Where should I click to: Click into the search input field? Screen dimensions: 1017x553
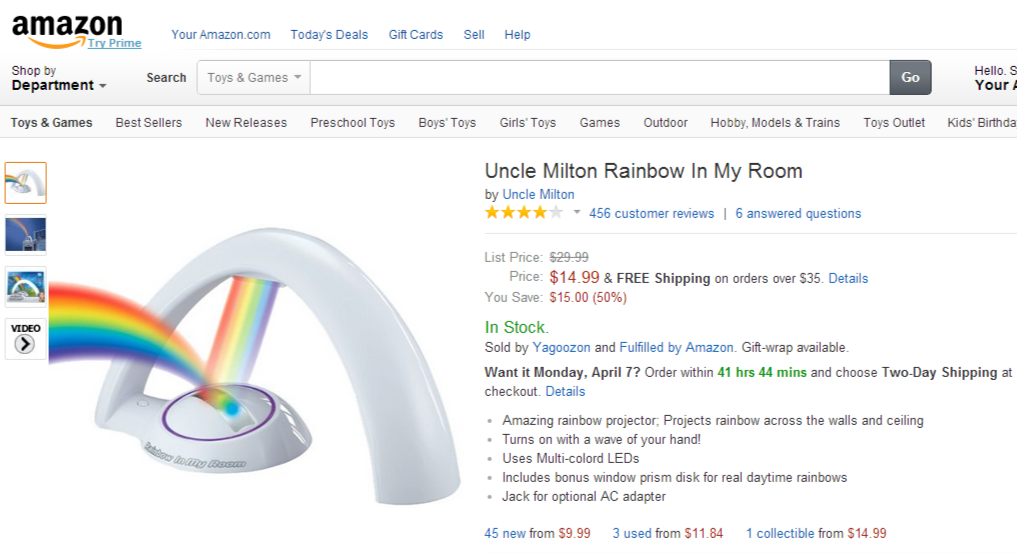[x=599, y=78]
